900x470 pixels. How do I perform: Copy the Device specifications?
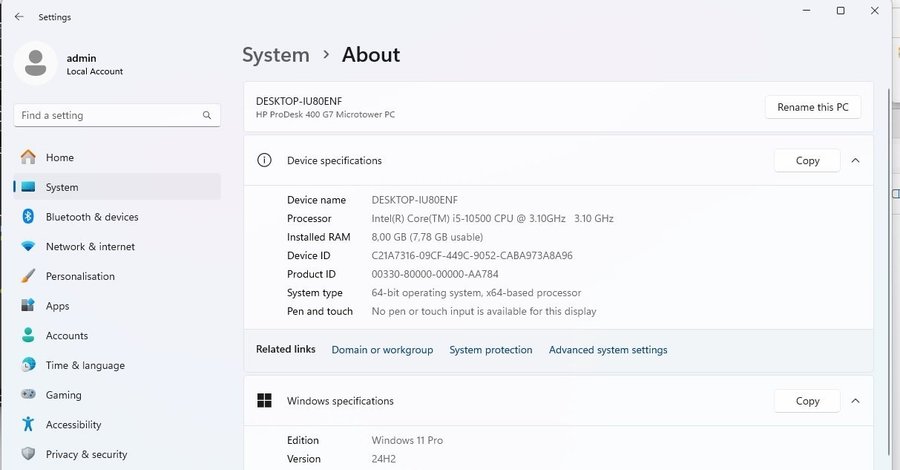[x=807, y=160]
